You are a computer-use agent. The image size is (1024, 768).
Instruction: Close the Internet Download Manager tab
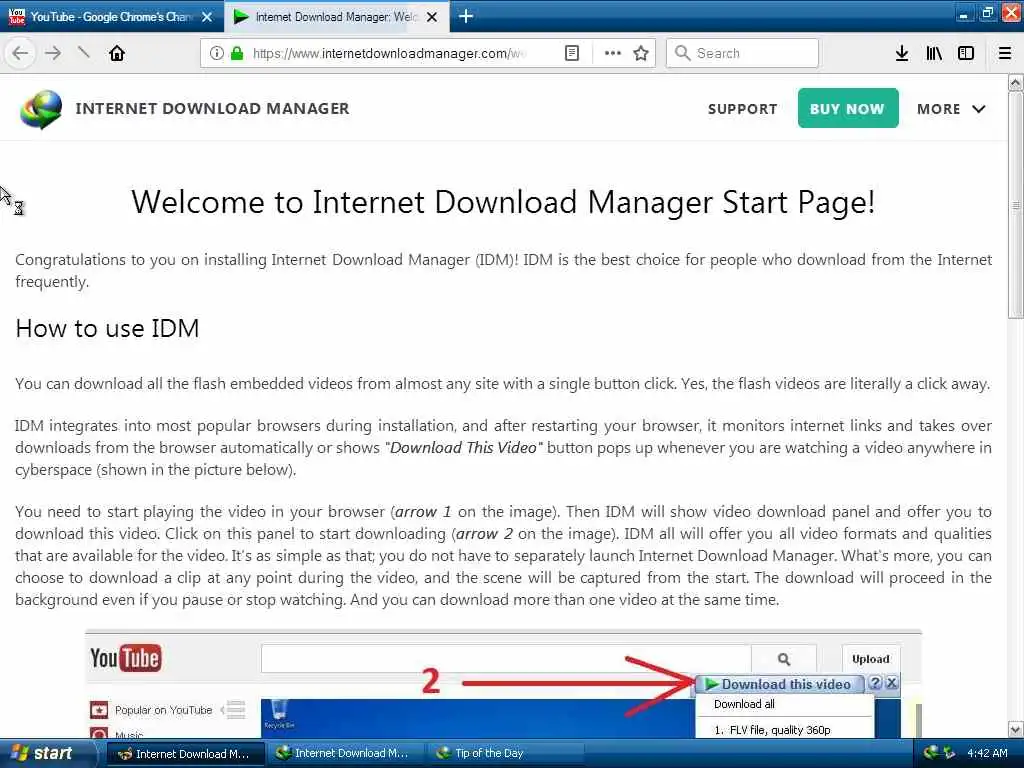pos(432,17)
